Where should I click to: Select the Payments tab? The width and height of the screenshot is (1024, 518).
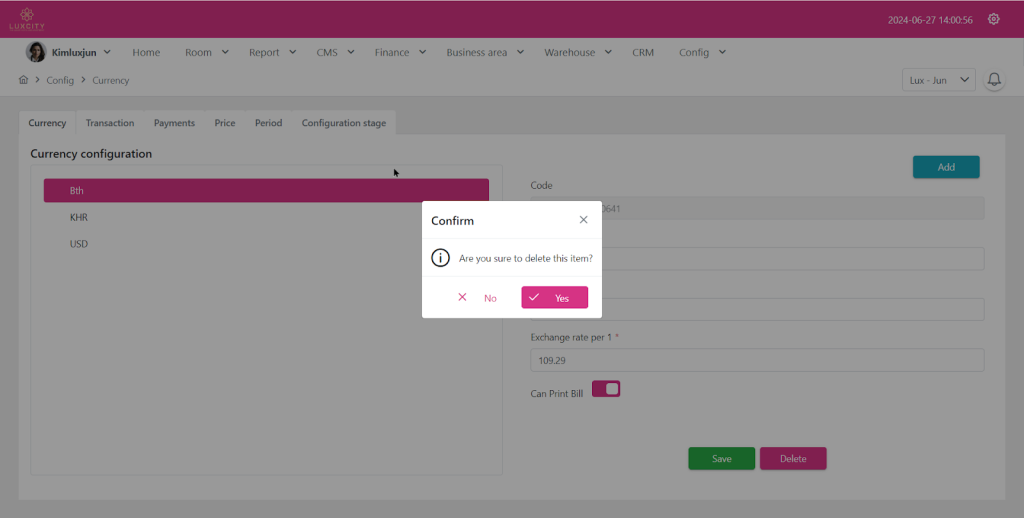click(174, 123)
